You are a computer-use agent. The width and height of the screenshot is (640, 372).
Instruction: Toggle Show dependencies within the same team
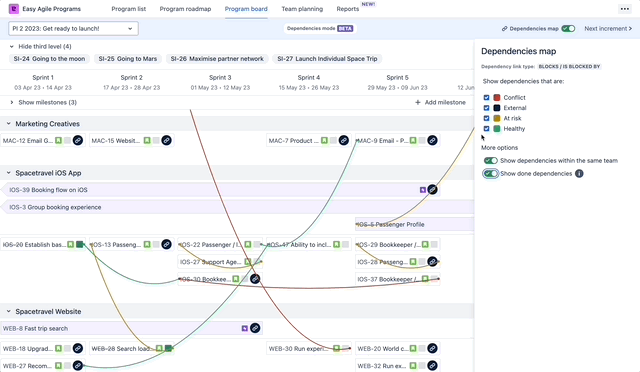tap(491, 160)
